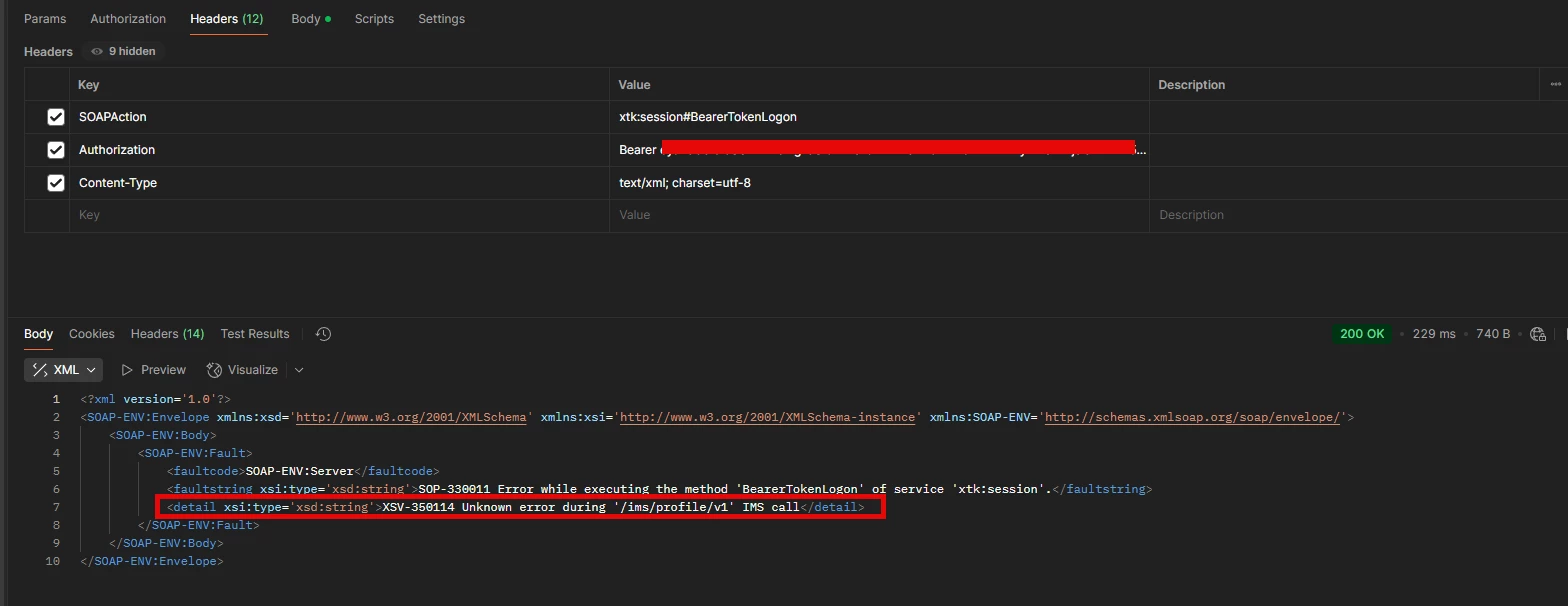Click the network globe-lock icon
1568x606 pixels.
point(1538,334)
